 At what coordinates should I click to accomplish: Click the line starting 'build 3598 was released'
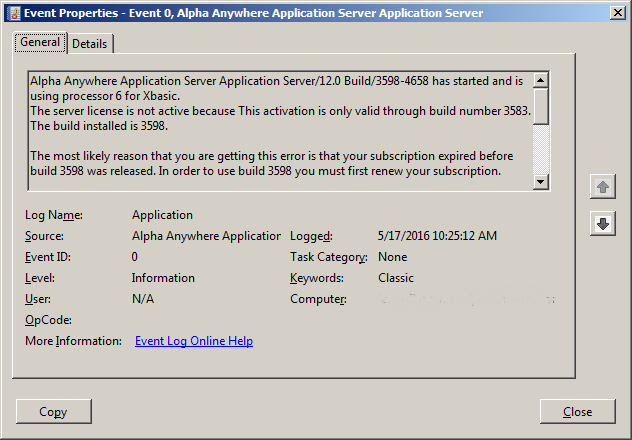266,171
